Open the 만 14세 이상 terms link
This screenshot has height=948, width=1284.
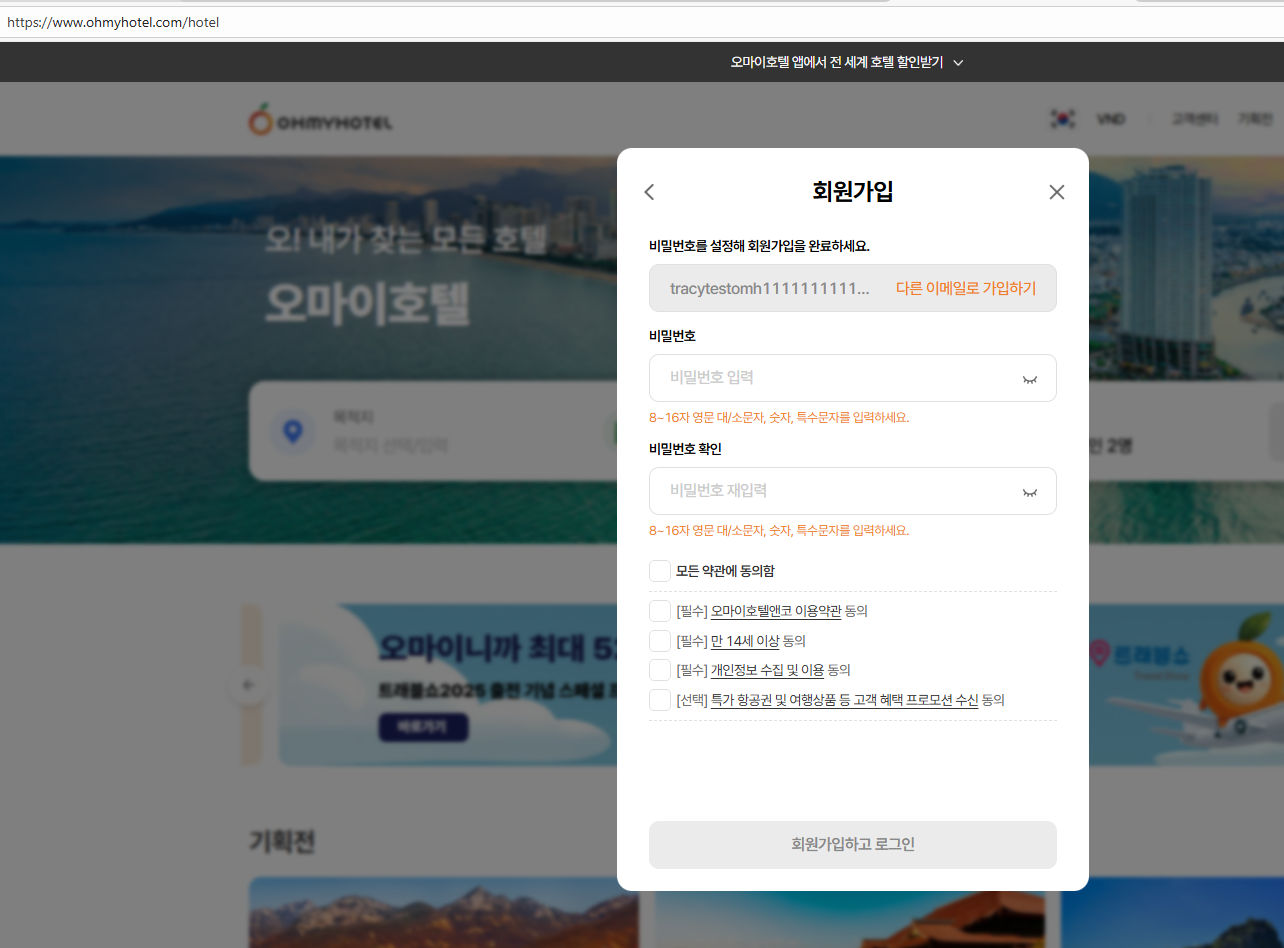[x=745, y=641]
